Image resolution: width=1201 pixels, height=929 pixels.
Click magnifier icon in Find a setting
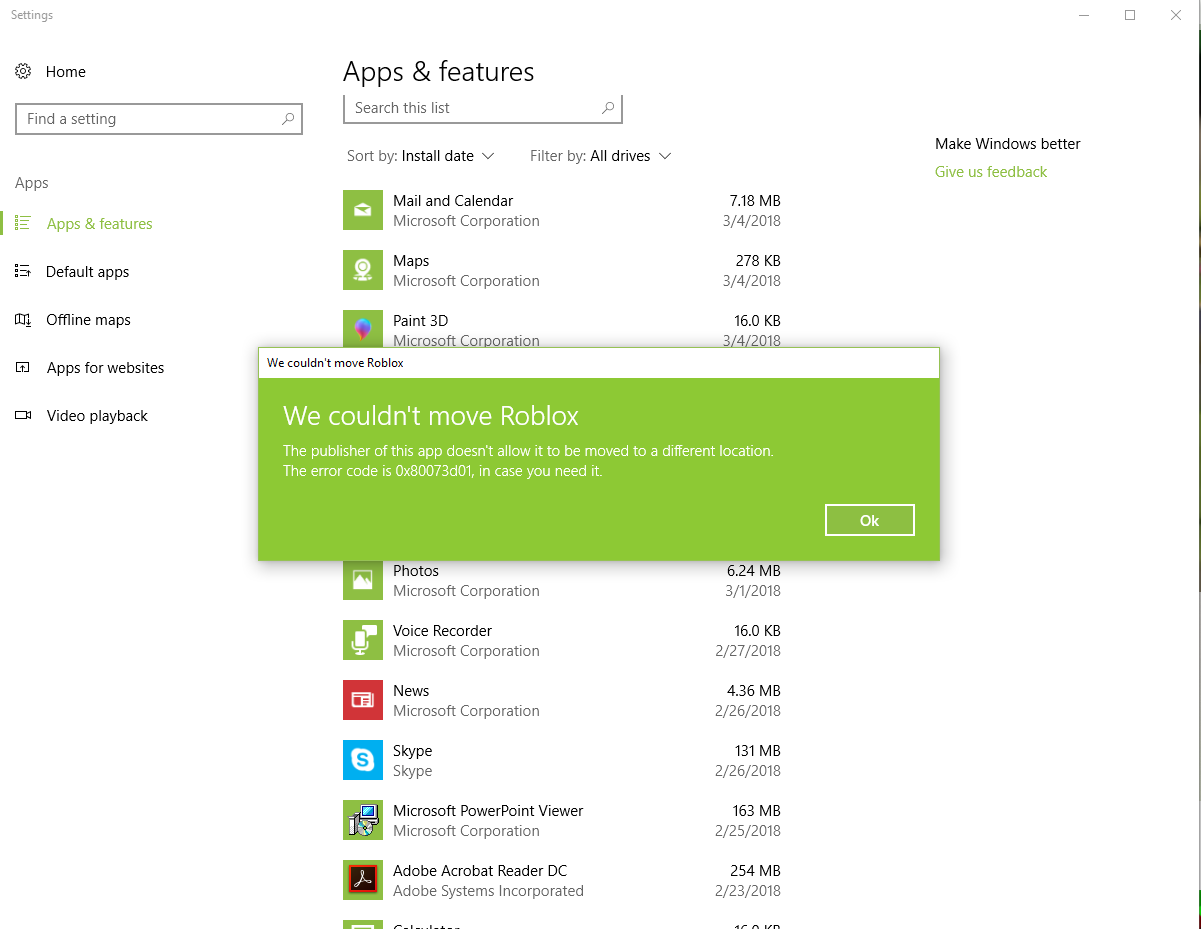coord(288,119)
